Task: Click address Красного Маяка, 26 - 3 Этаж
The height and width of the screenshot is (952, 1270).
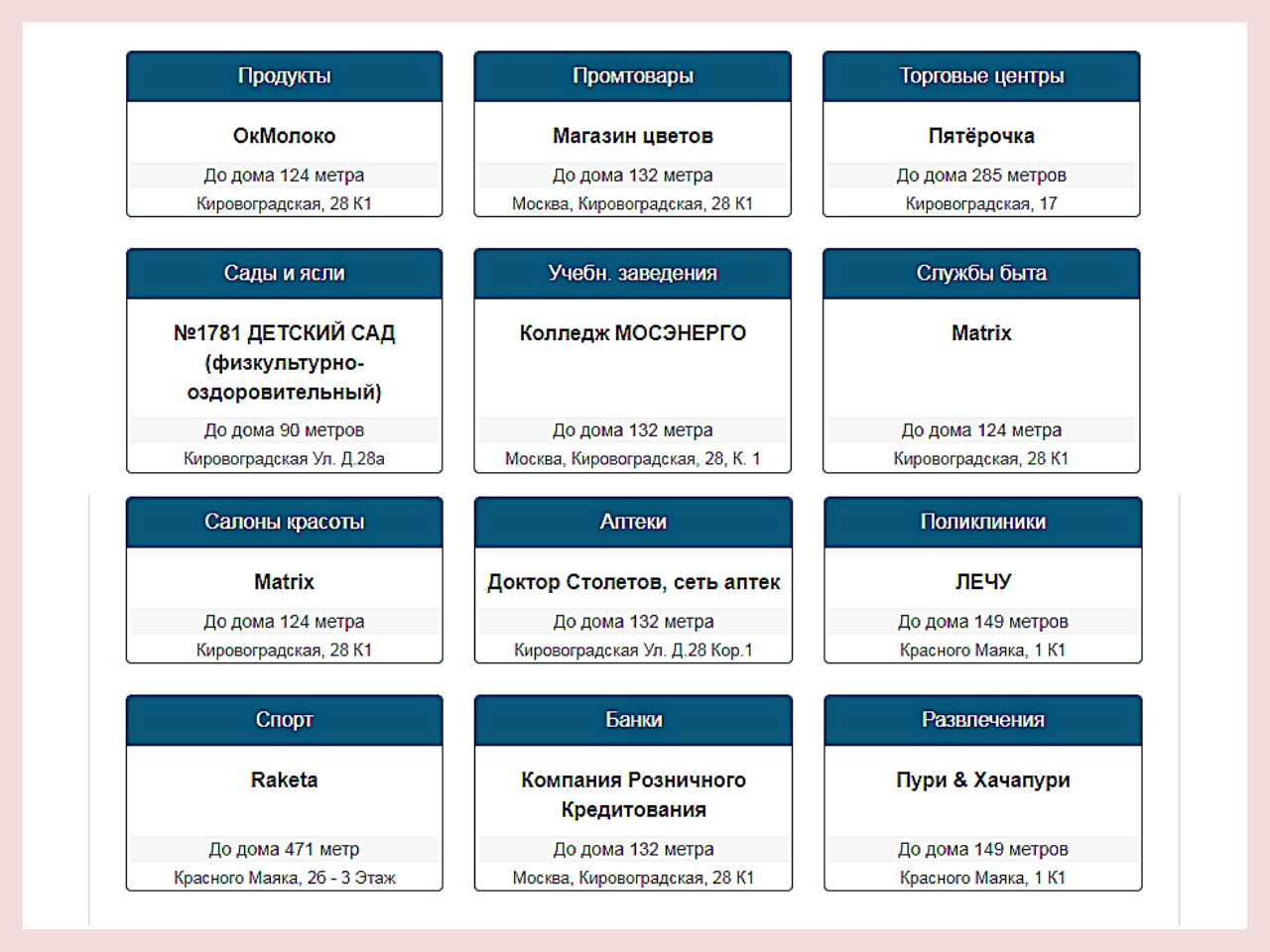Action: click(x=284, y=879)
